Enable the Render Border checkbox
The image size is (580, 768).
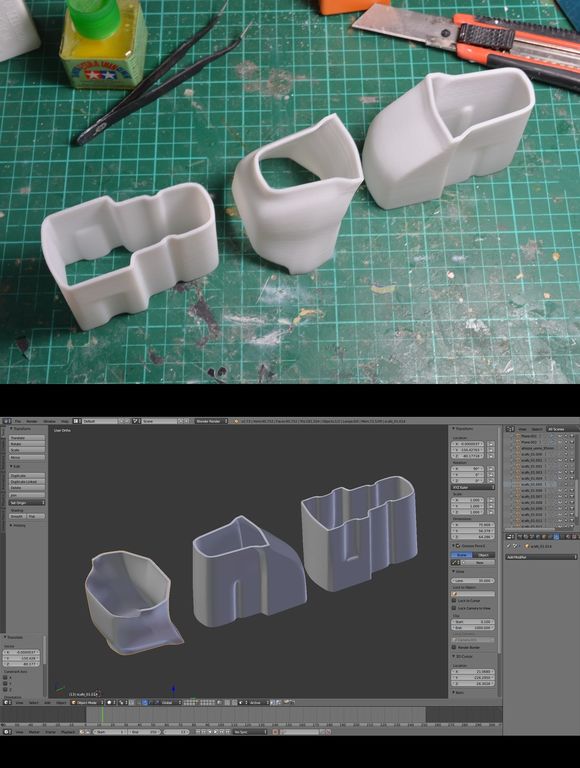tap(454, 647)
